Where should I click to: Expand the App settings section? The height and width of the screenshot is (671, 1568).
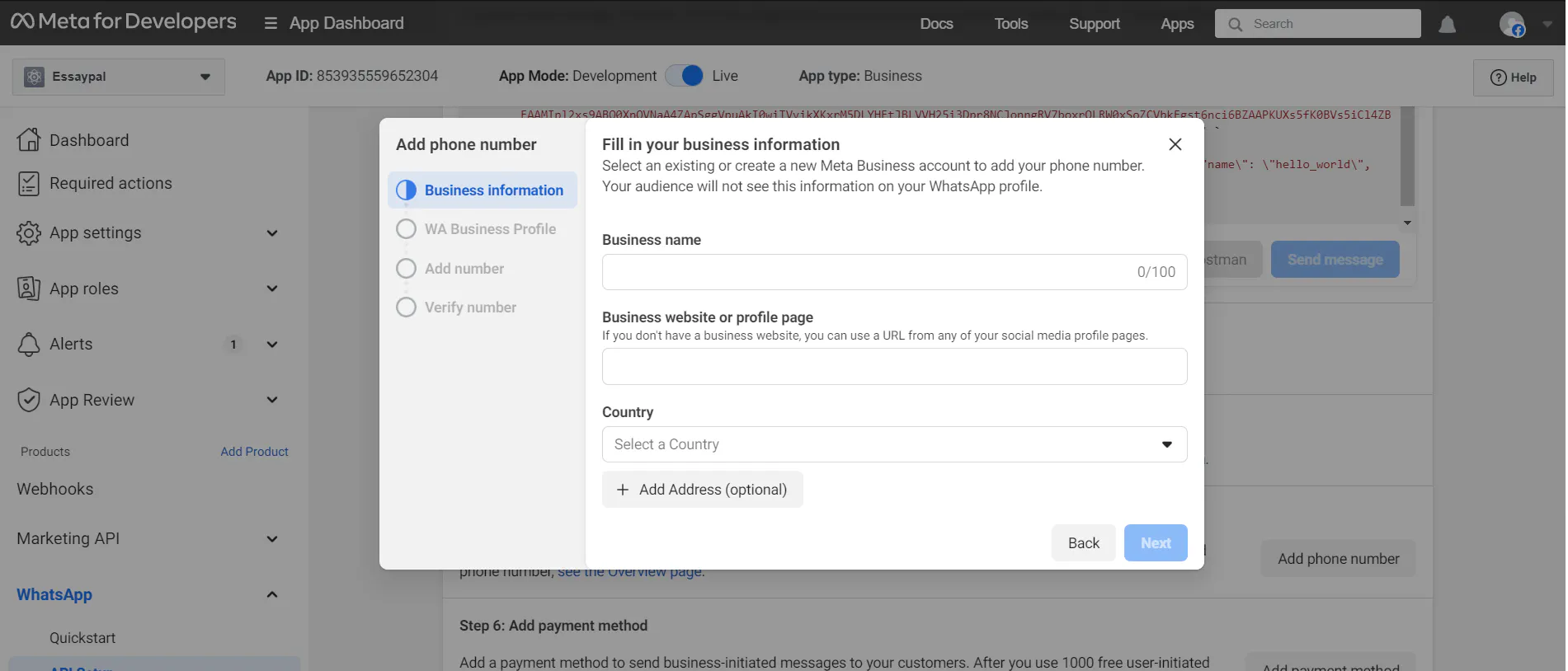(272, 233)
